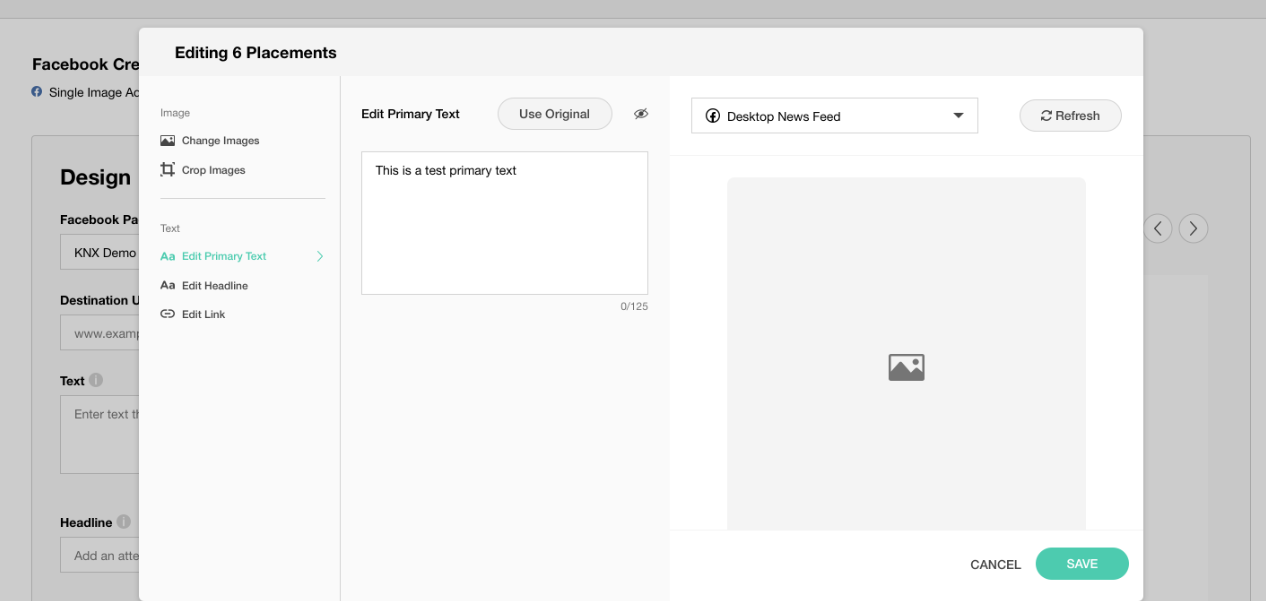The image size is (1266, 601).
Task: Click the green Save button
Action: click(1082, 564)
